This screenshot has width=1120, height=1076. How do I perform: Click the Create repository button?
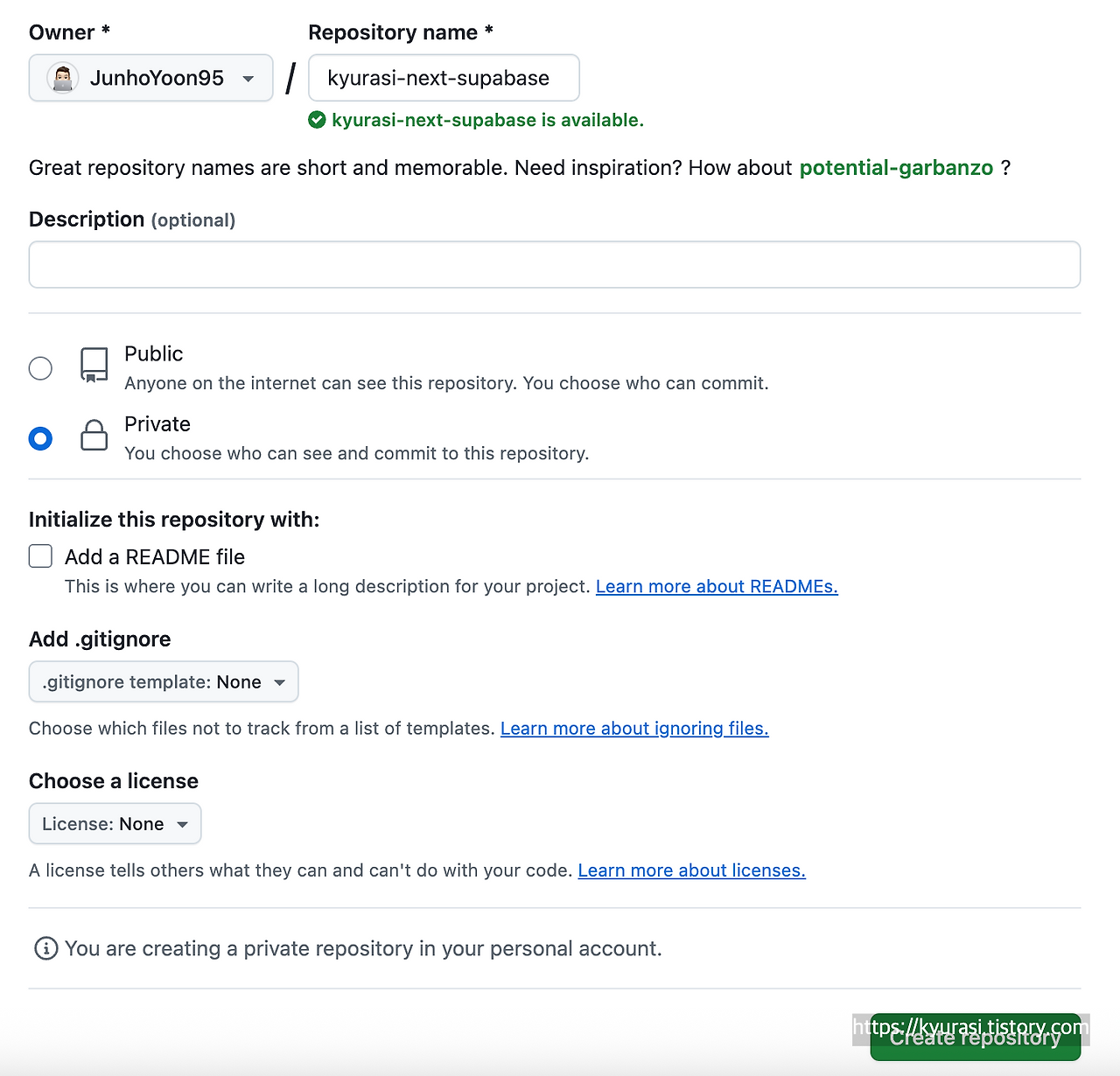coord(975,1038)
